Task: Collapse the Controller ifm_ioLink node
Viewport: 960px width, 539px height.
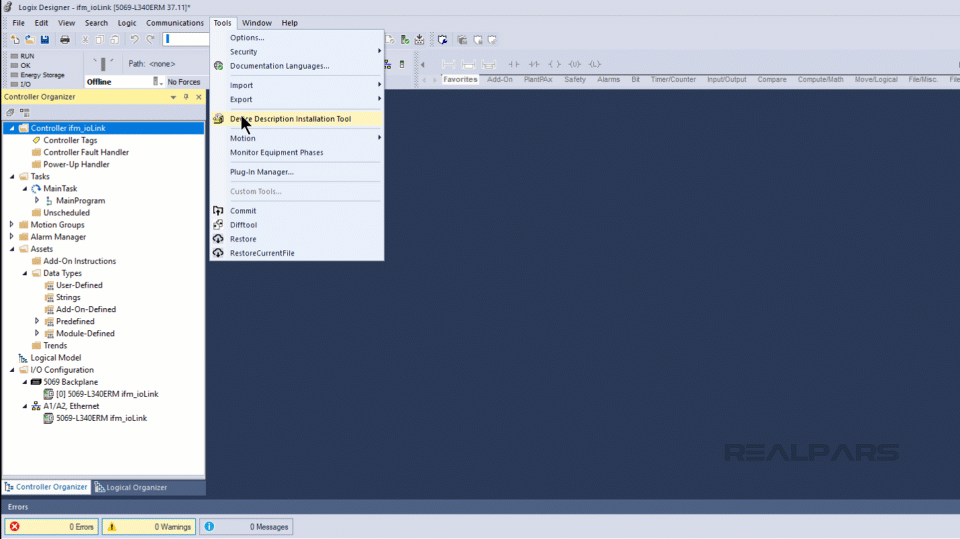Action: pyautogui.click(x=12, y=128)
